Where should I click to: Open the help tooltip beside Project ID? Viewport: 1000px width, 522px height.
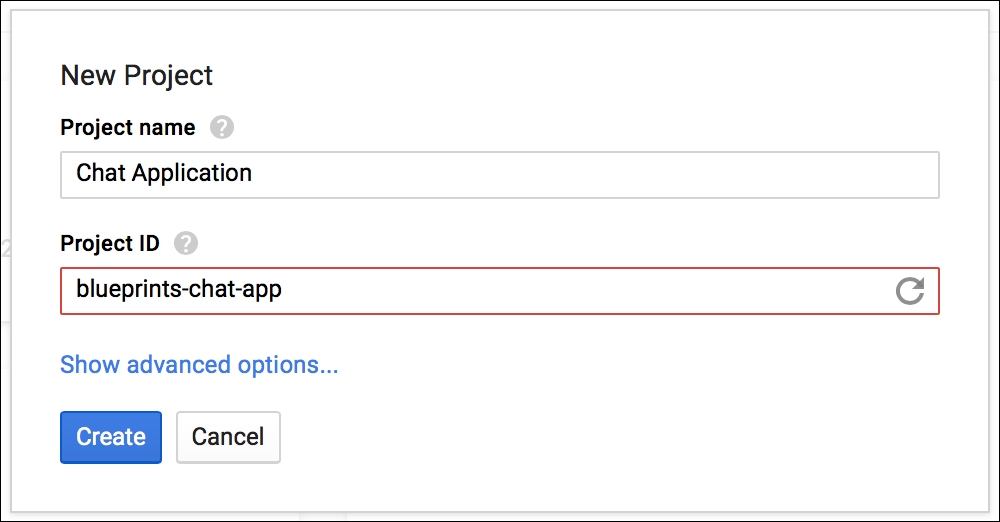pyautogui.click(x=186, y=243)
